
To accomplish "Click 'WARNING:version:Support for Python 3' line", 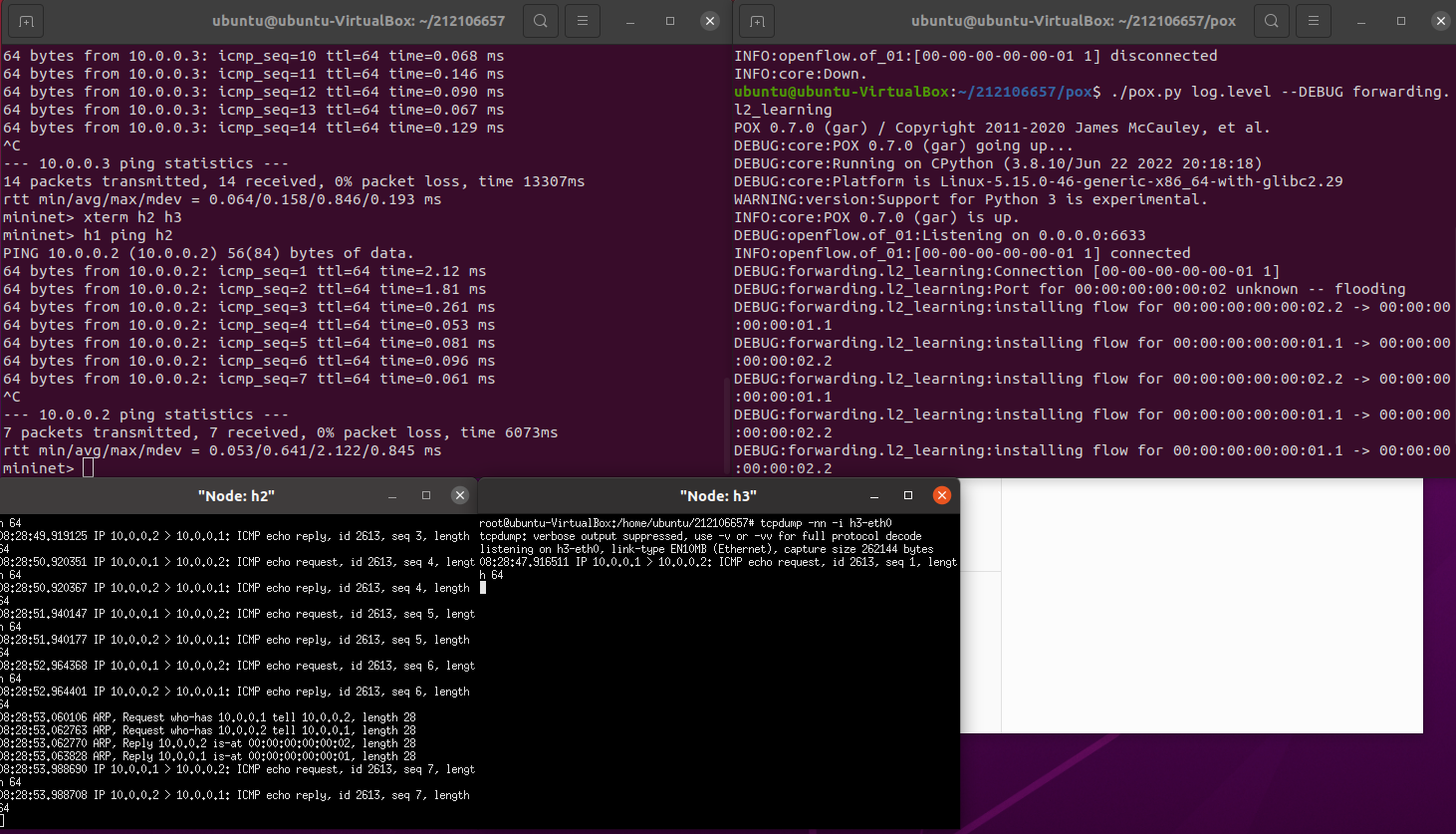I will [x=971, y=199].
